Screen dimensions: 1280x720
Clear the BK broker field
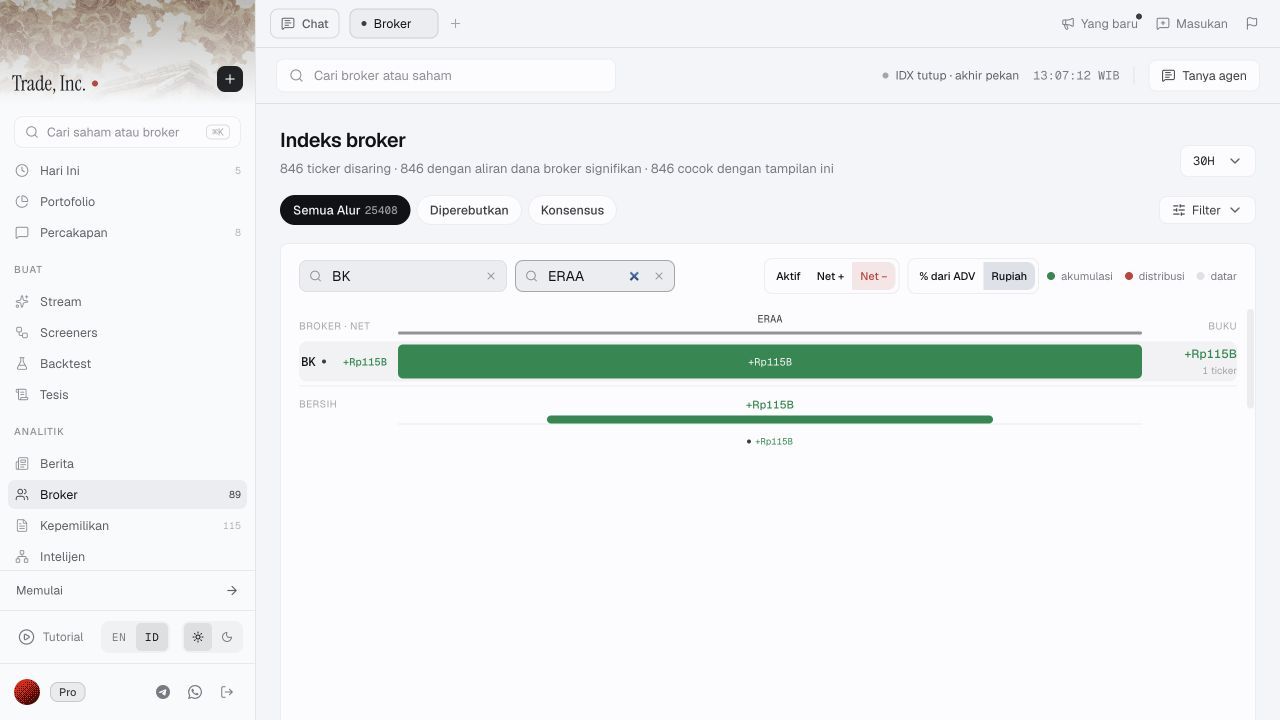coord(491,276)
